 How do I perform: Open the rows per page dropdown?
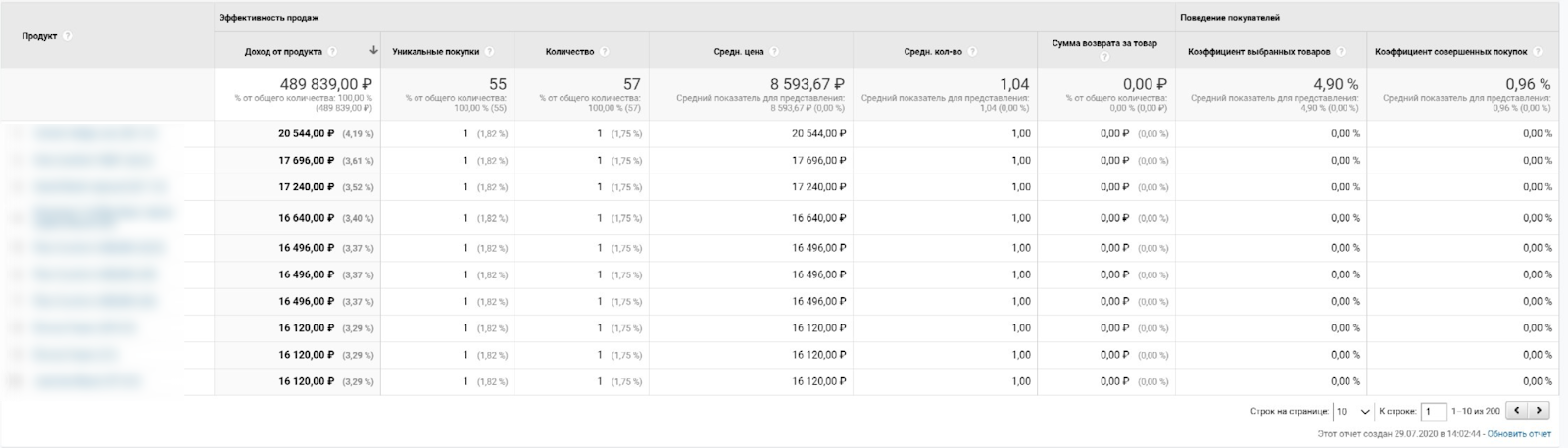(1353, 412)
